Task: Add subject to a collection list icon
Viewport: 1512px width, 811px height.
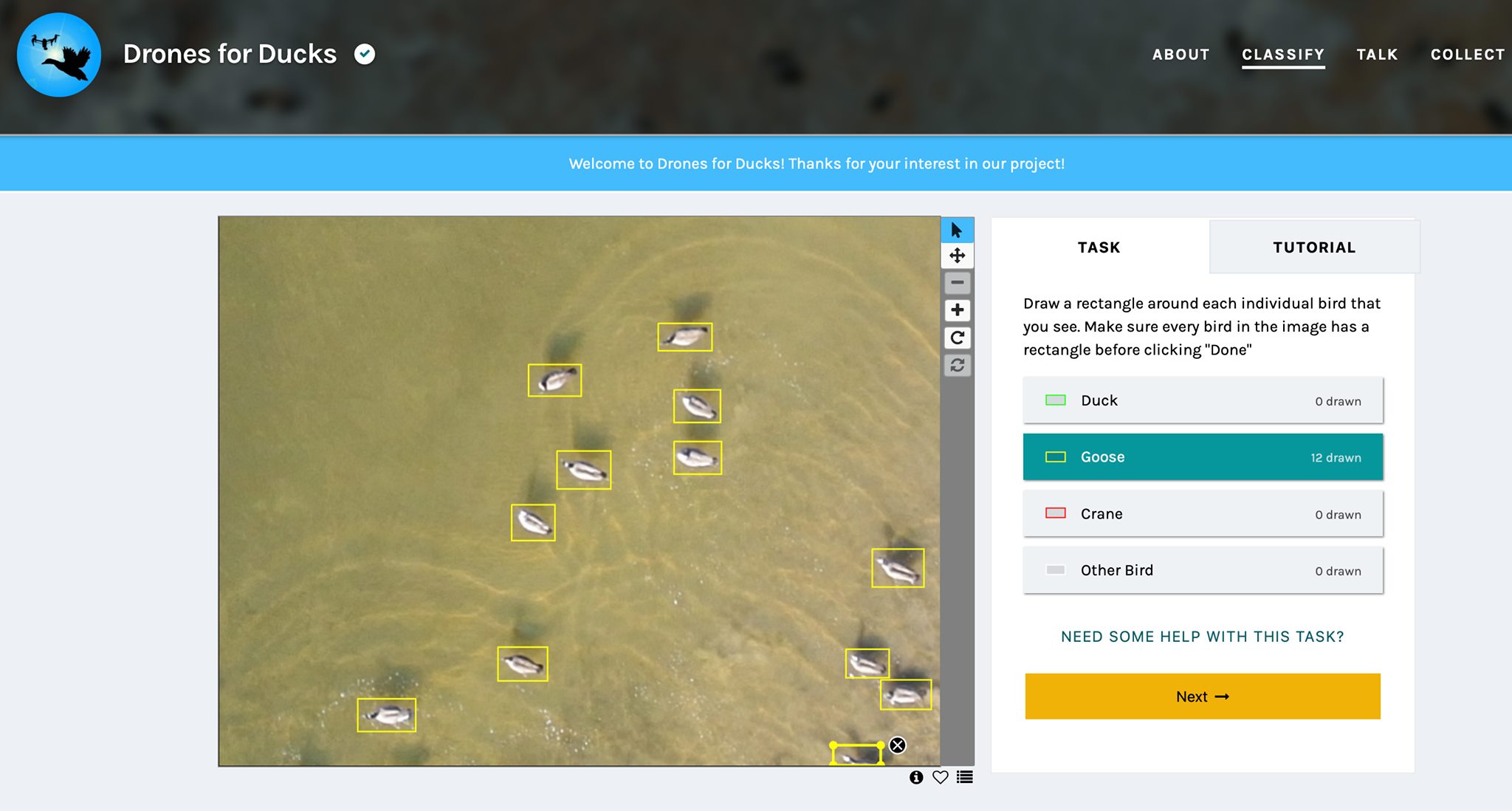Action: tap(964, 777)
